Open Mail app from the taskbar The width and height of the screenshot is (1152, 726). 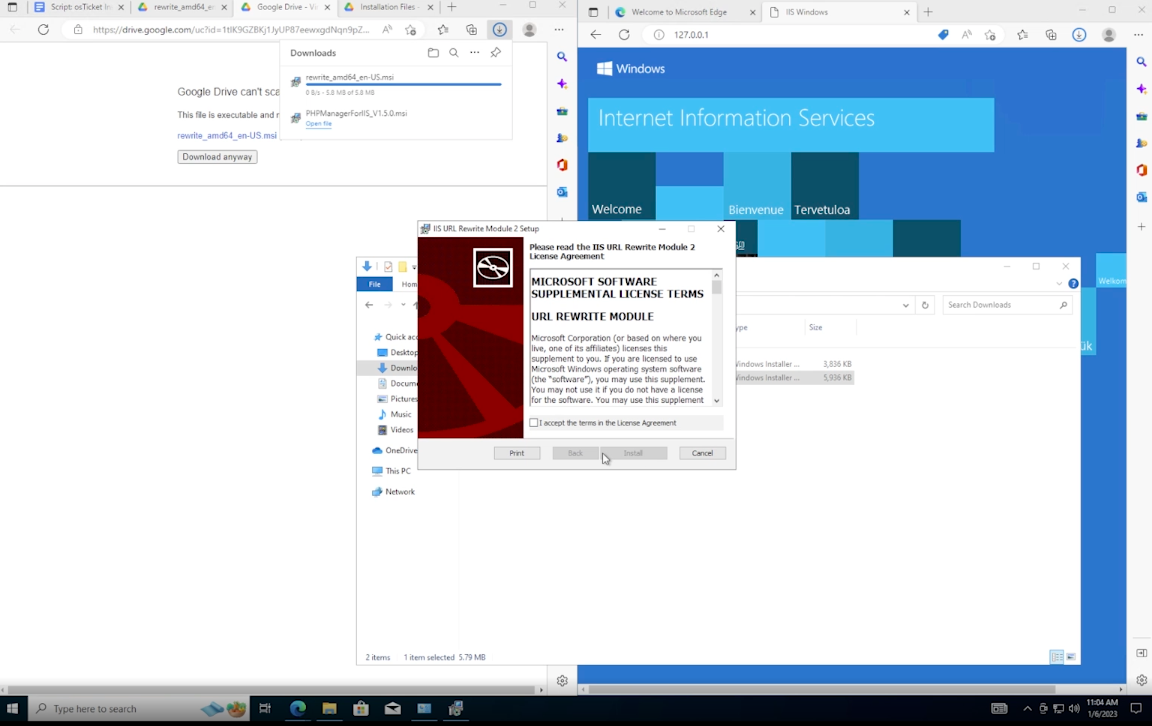point(392,708)
